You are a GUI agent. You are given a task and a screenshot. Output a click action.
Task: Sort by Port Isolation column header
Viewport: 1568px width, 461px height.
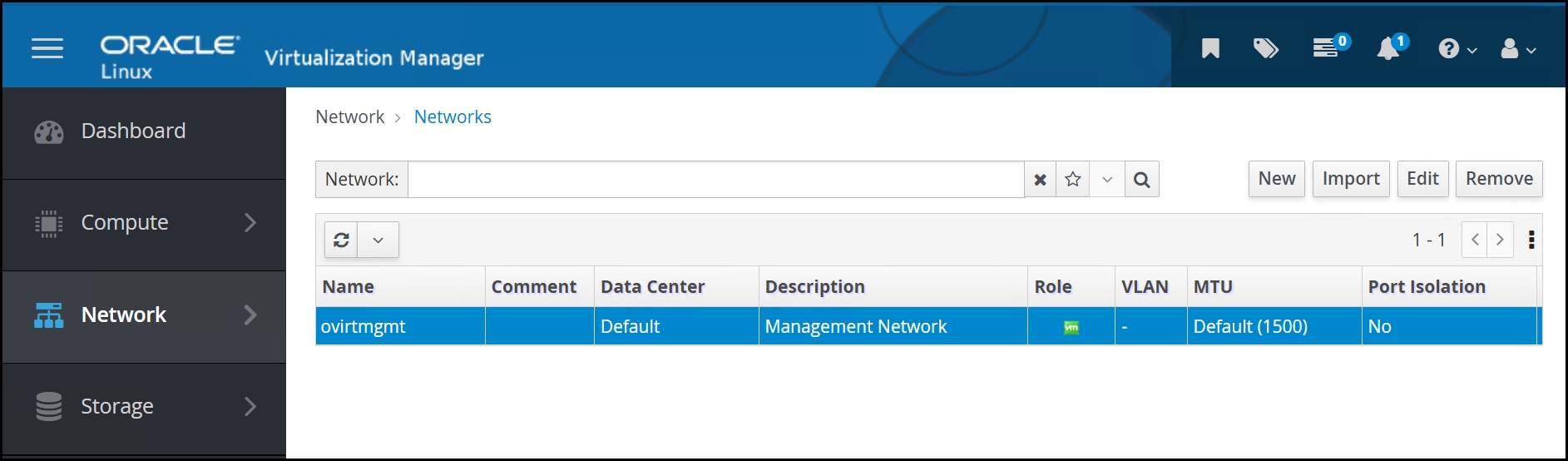tap(1449, 287)
